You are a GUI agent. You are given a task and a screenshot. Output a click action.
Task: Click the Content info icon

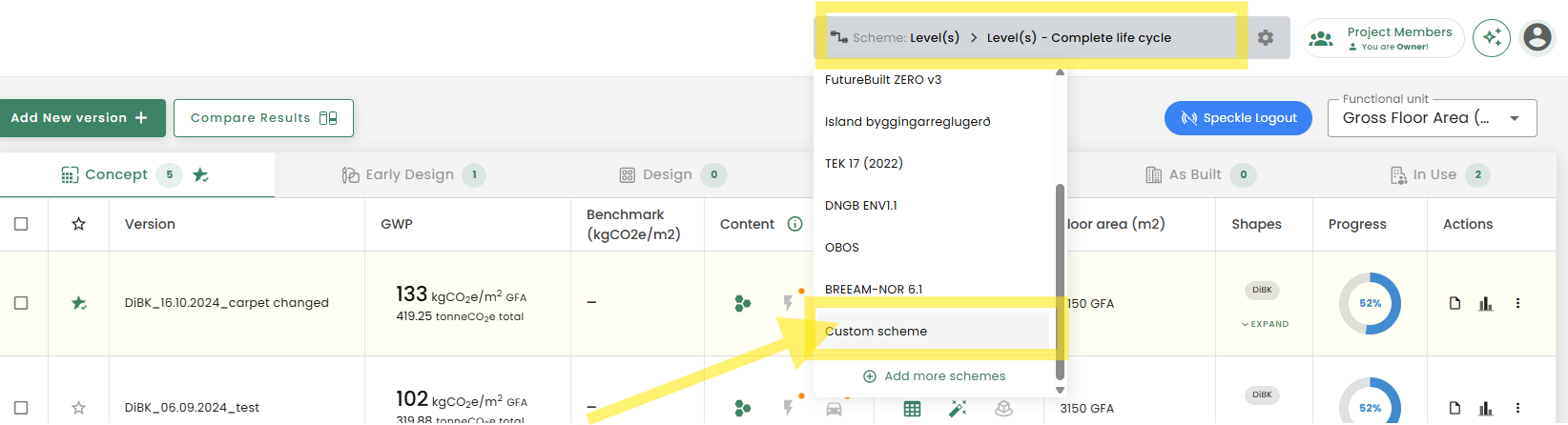click(794, 224)
